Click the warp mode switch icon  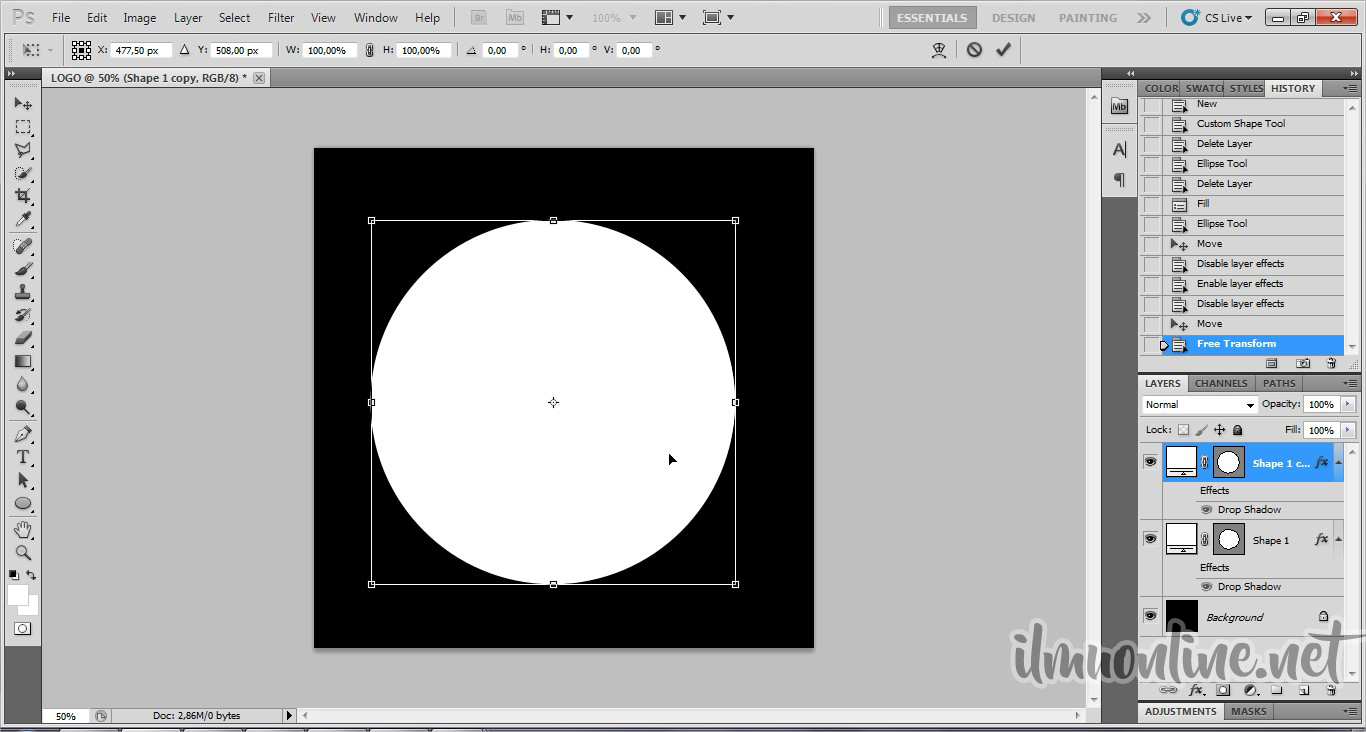pyautogui.click(x=938, y=50)
